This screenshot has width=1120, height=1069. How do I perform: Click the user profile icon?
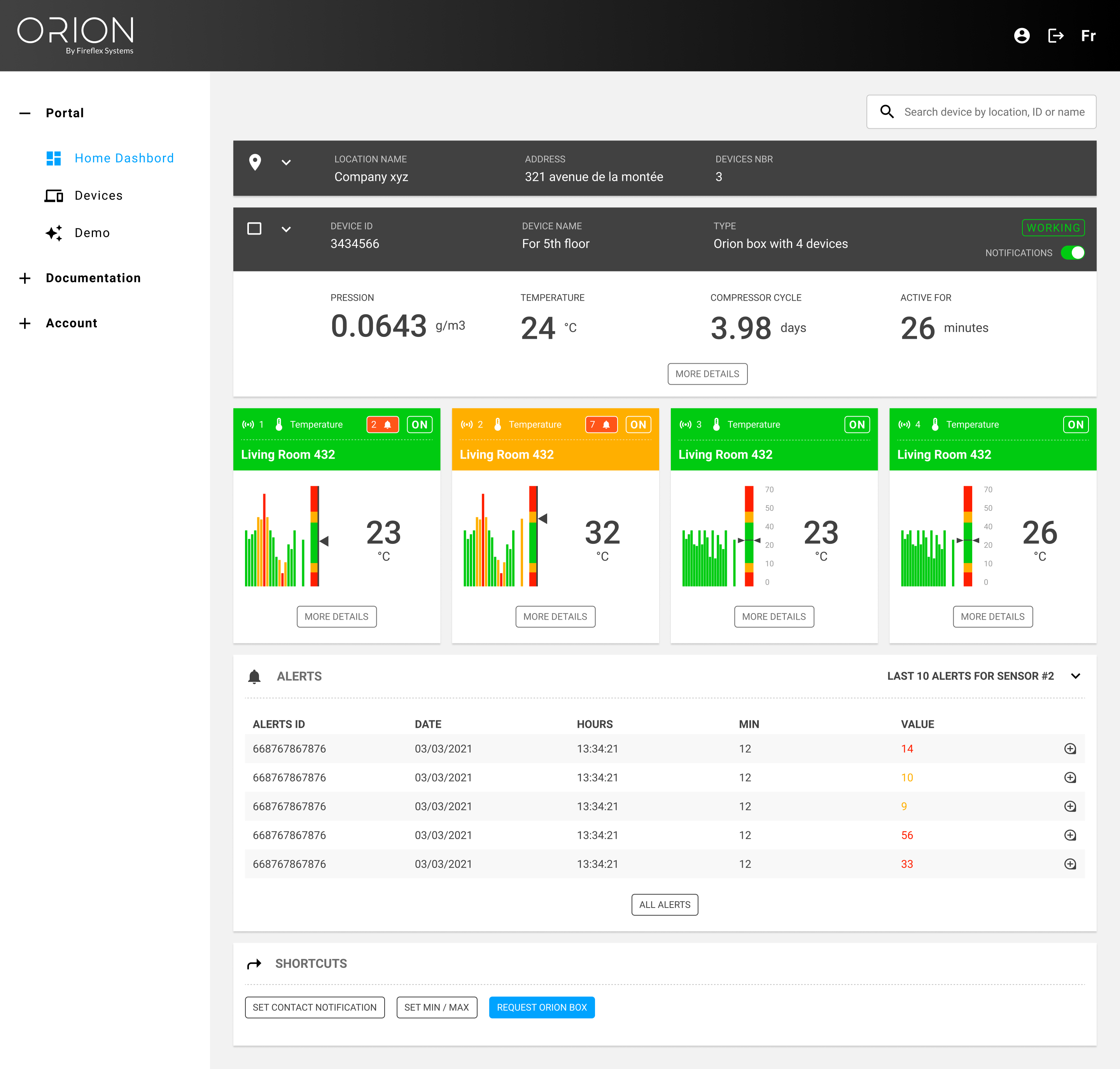1022,36
